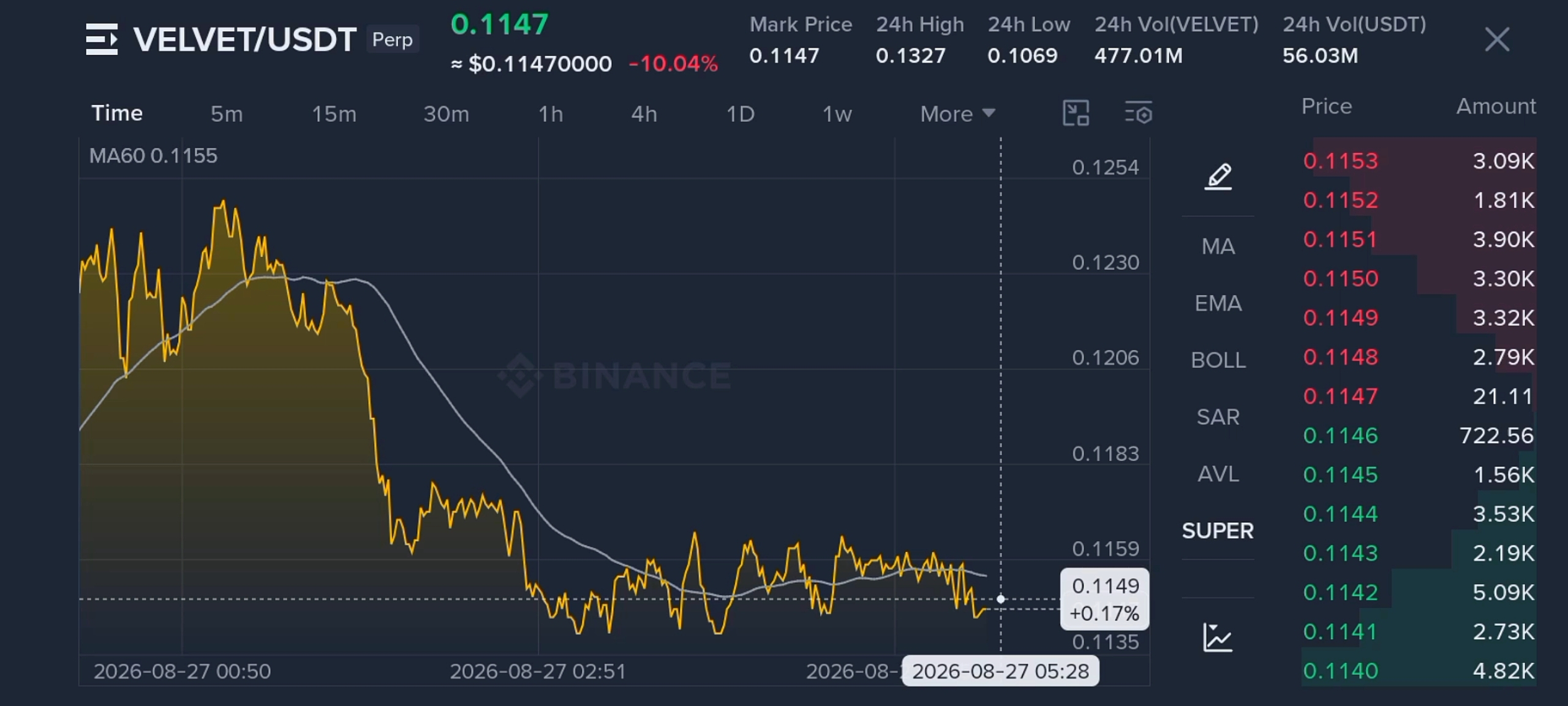The height and width of the screenshot is (706, 1568).
Task: Open chart display settings icon
Action: click(x=1139, y=113)
